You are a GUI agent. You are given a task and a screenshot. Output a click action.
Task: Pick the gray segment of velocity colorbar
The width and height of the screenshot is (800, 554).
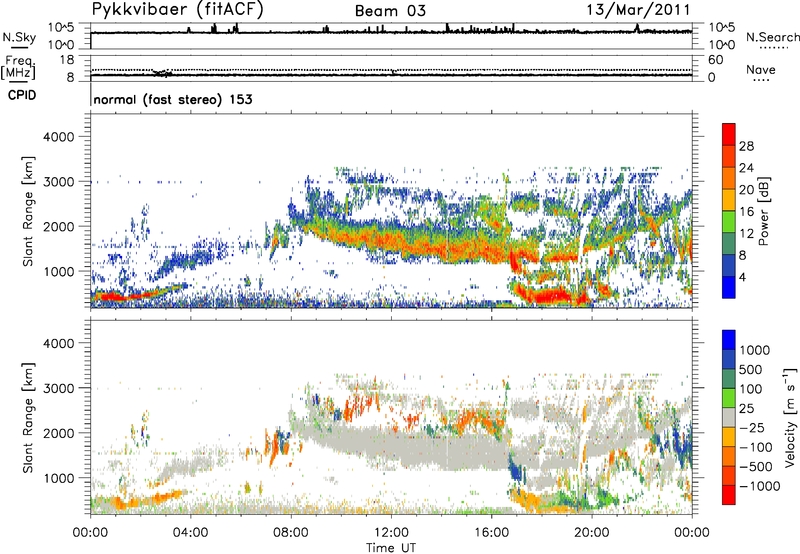pyautogui.click(x=729, y=417)
